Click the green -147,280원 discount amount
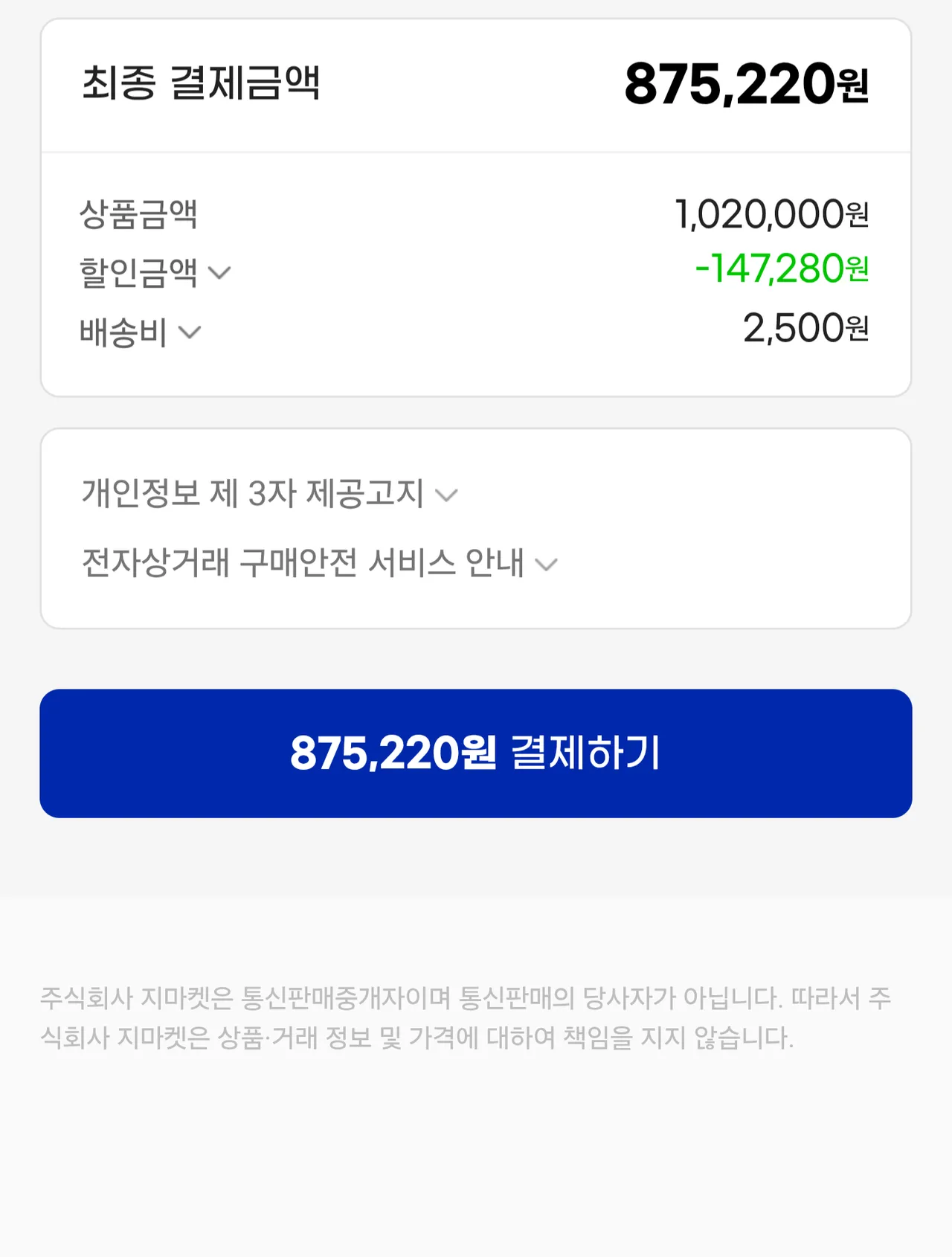 tap(781, 269)
